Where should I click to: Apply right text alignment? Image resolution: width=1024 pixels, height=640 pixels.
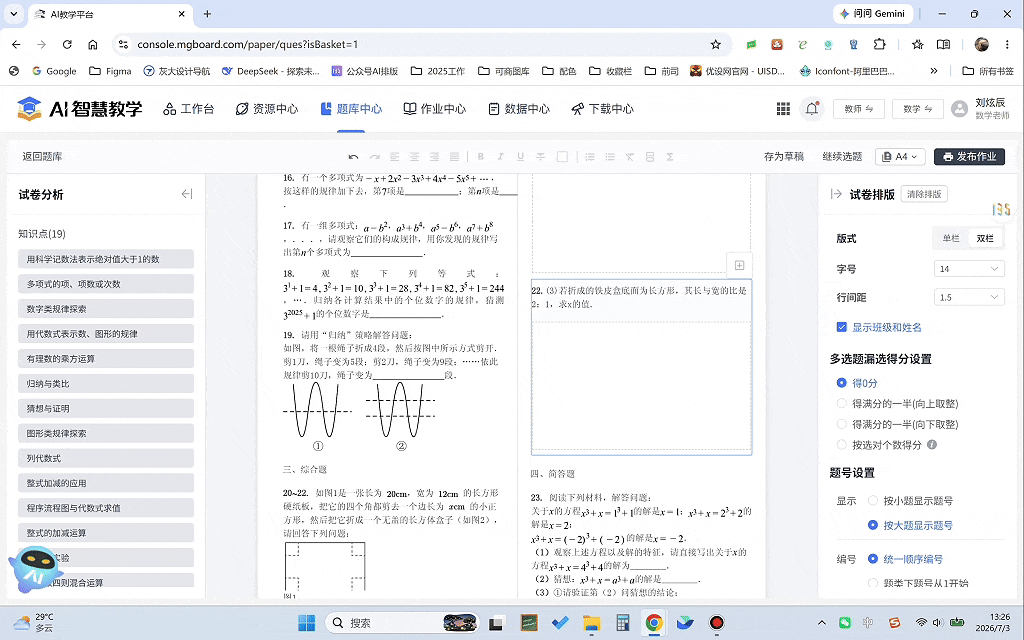click(434, 157)
